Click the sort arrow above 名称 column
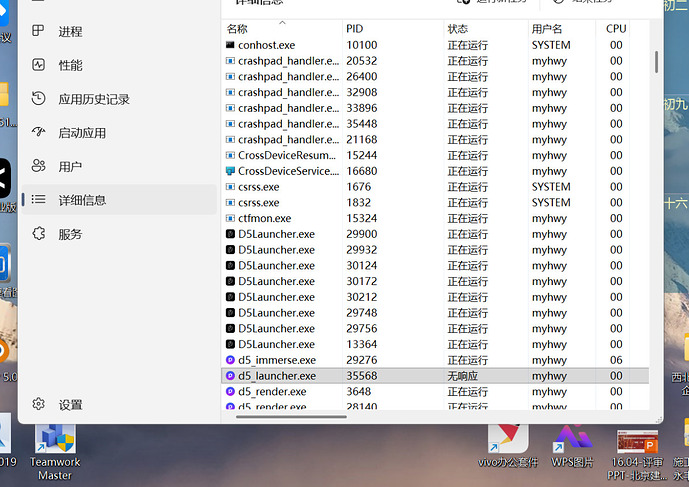The image size is (689, 487). tap(283, 22)
